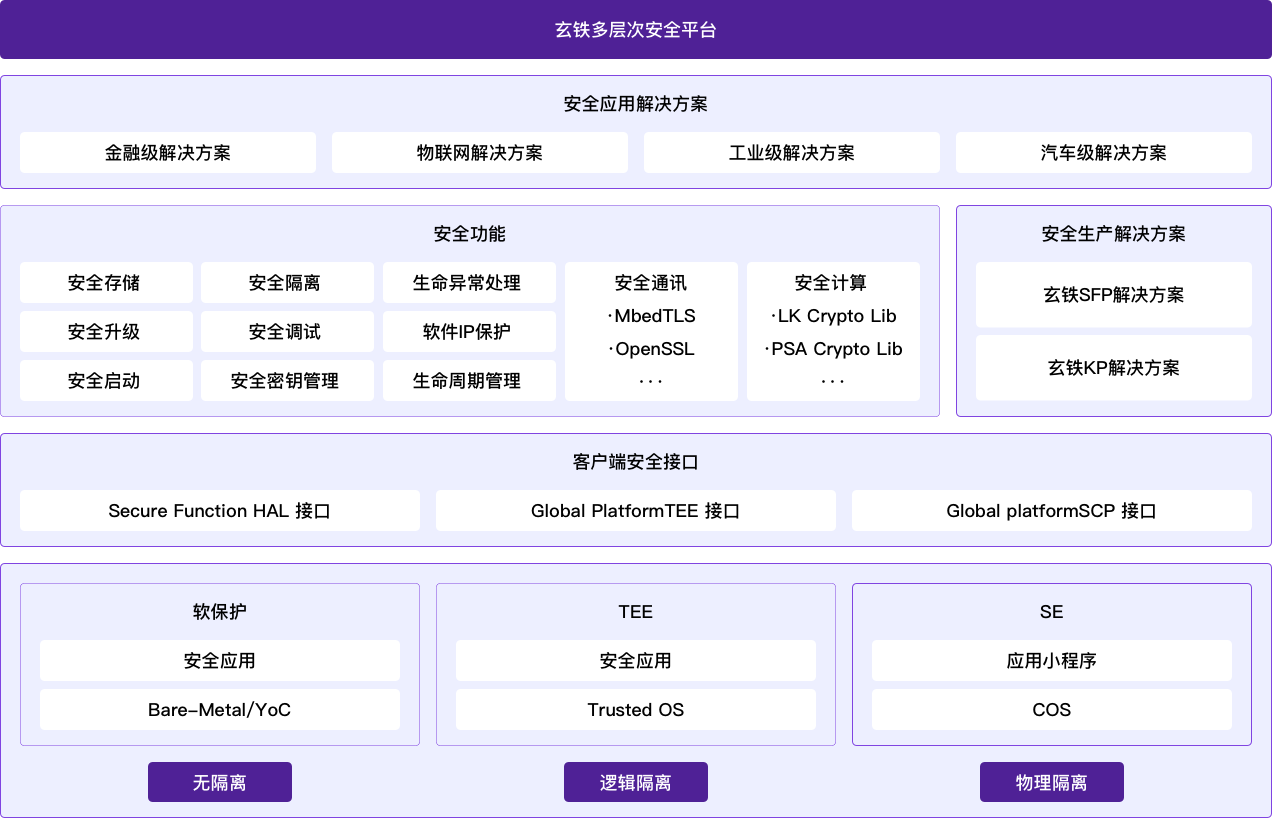1272x818 pixels.
Task: Click 安全应用 in the 软保护 panel
Action: 220,661
